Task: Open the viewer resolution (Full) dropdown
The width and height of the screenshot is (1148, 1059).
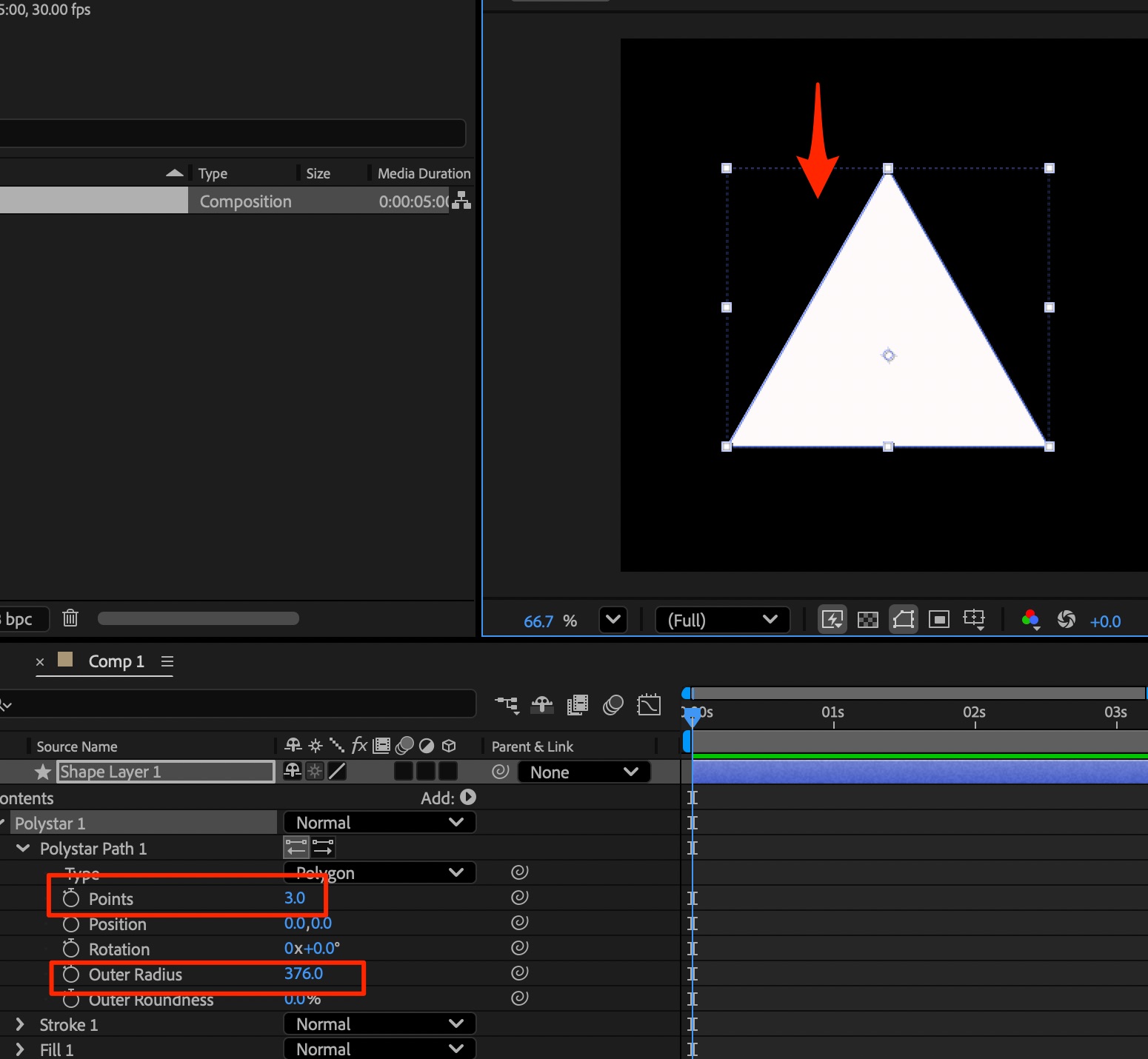Action: (x=722, y=620)
